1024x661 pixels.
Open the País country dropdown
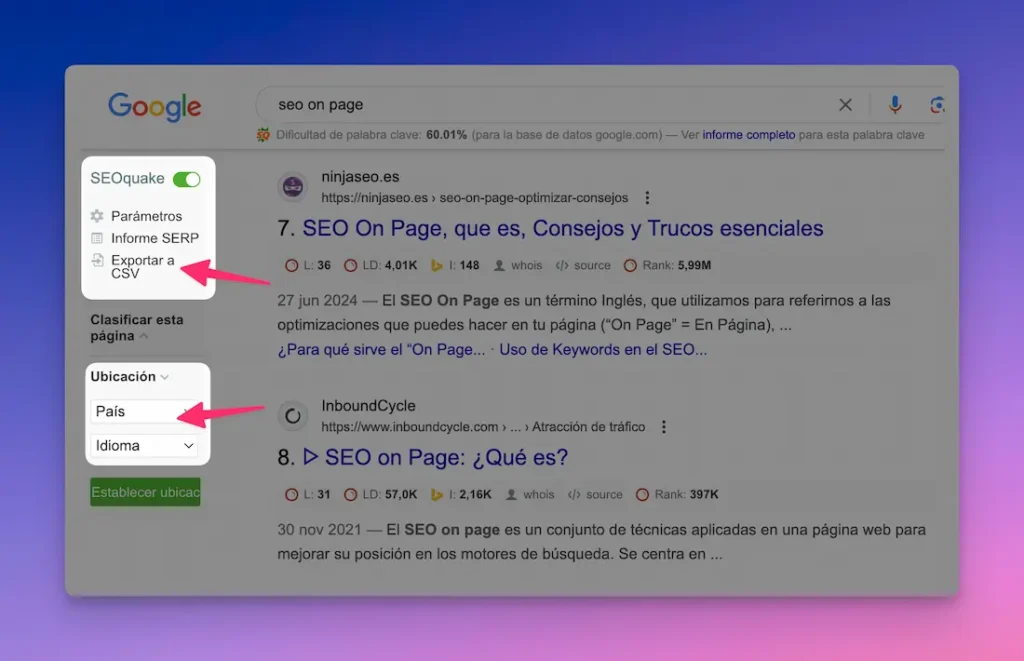144,411
